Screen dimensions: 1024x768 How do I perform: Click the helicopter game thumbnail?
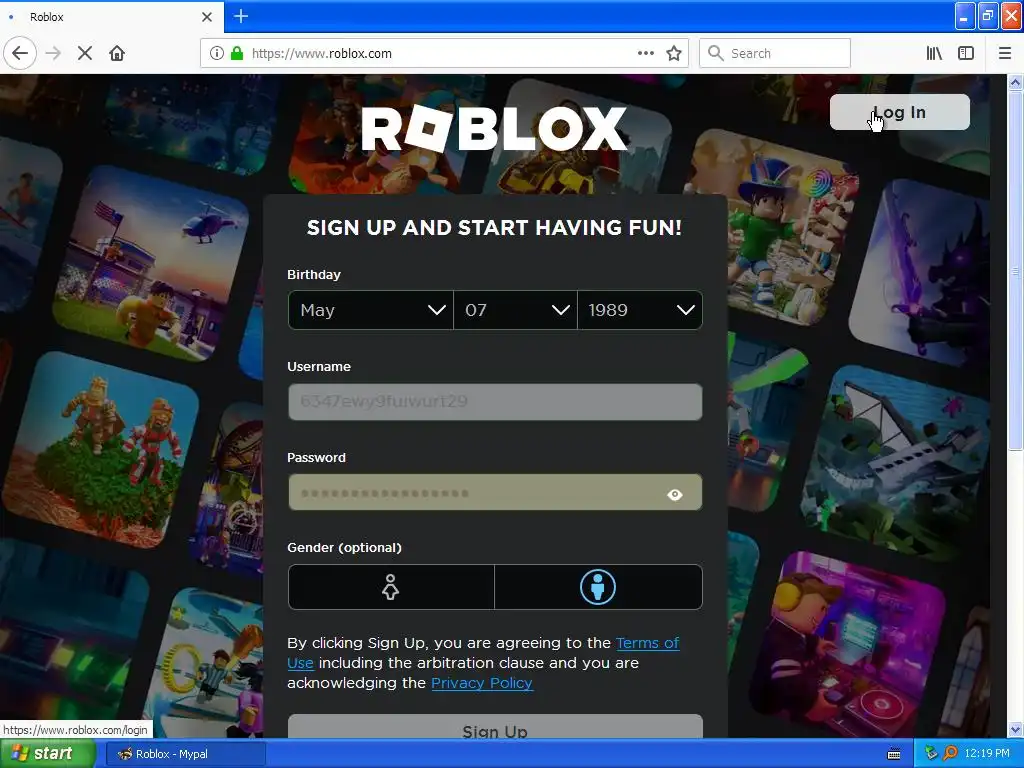click(x=151, y=264)
